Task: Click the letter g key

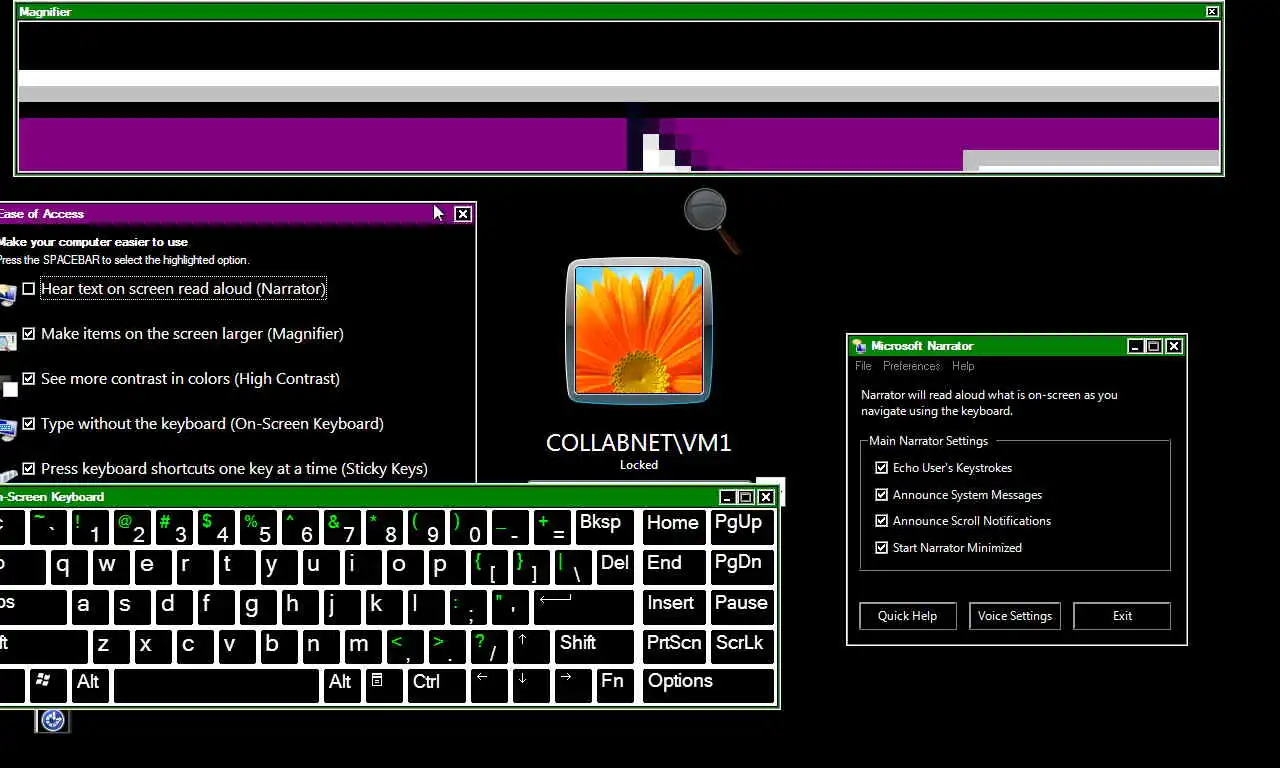Action: (x=257, y=606)
